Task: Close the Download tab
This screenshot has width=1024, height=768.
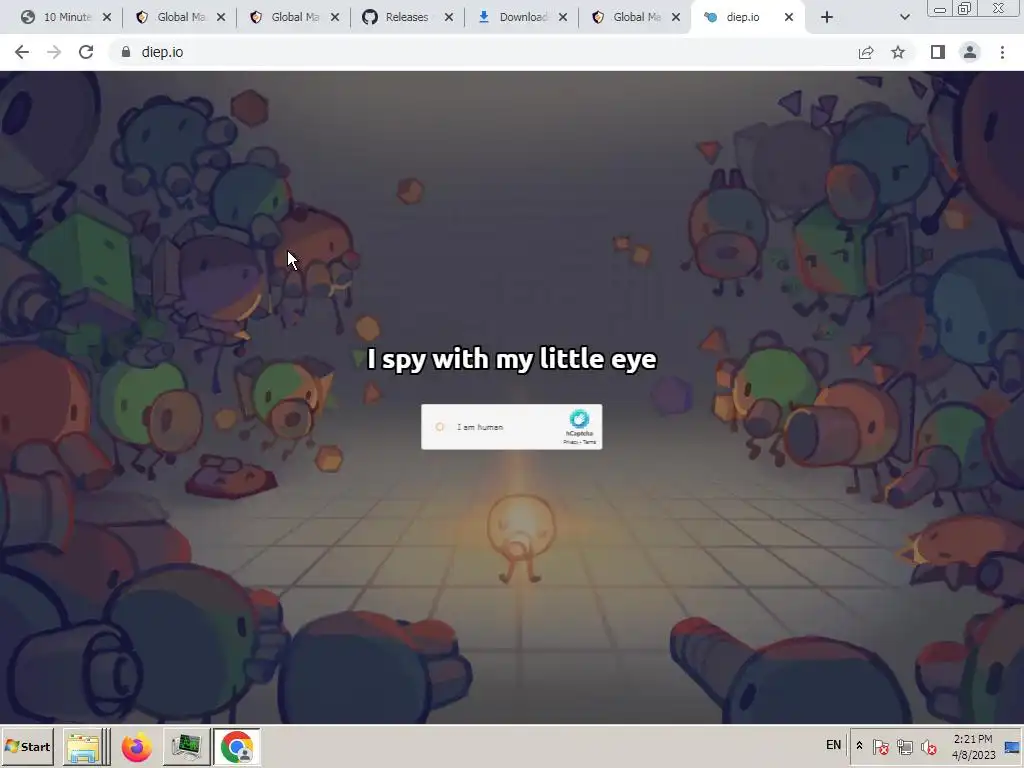Action: tap(563, 17)
